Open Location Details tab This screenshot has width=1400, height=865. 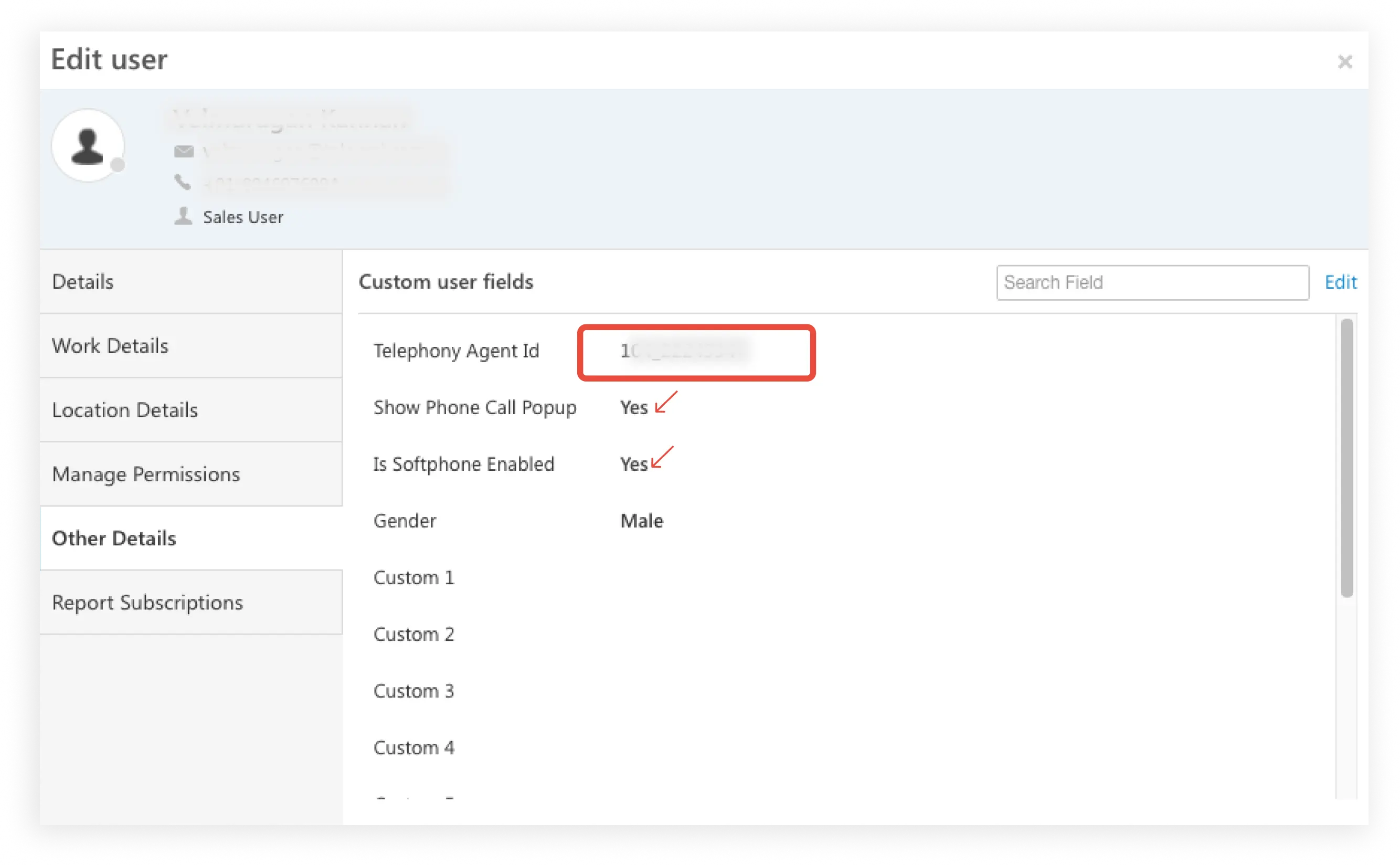coord(191,409)
